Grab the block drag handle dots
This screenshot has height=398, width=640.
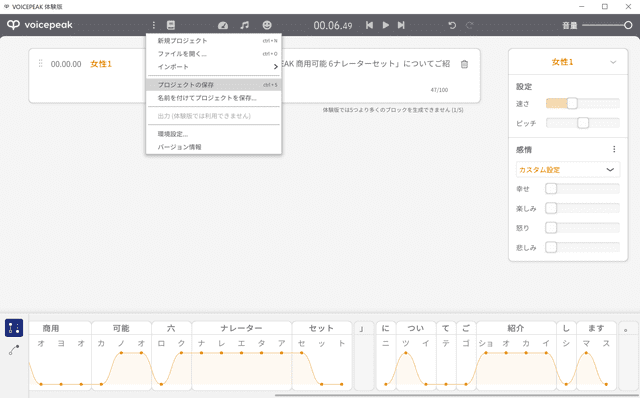tap(40, 63)
